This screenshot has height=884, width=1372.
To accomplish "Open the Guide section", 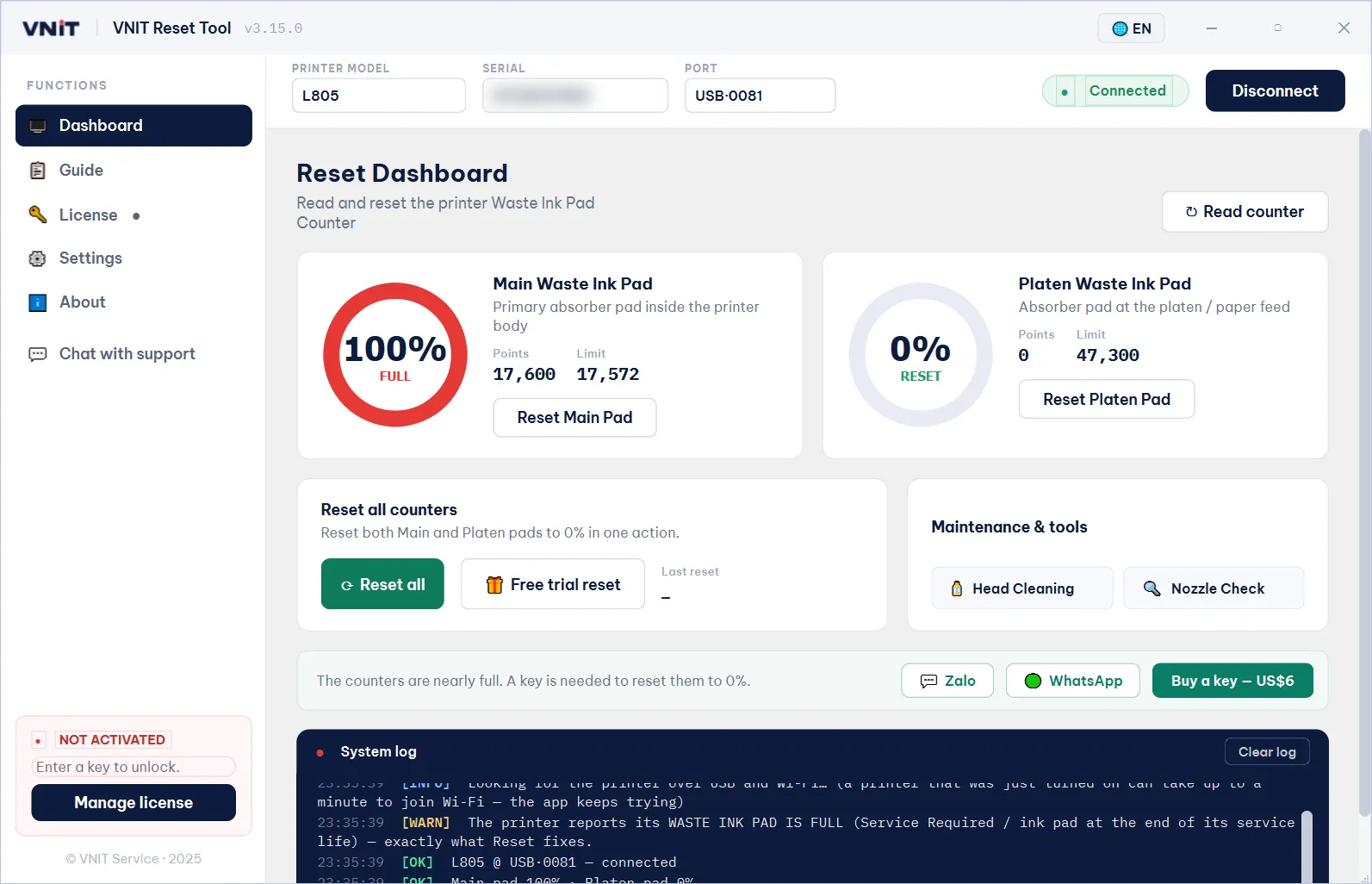I will coord(133,171).
